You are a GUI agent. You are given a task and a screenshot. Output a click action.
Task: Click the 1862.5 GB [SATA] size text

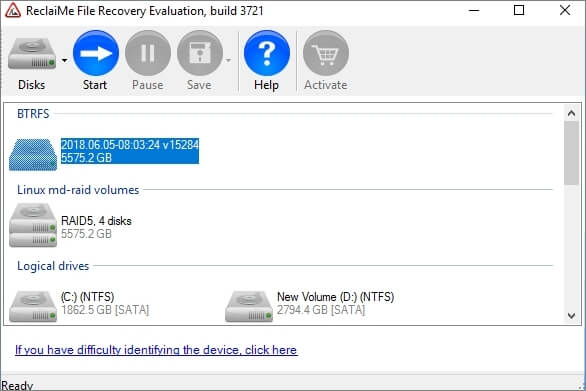pyautogui.click(x=105, y=310)
